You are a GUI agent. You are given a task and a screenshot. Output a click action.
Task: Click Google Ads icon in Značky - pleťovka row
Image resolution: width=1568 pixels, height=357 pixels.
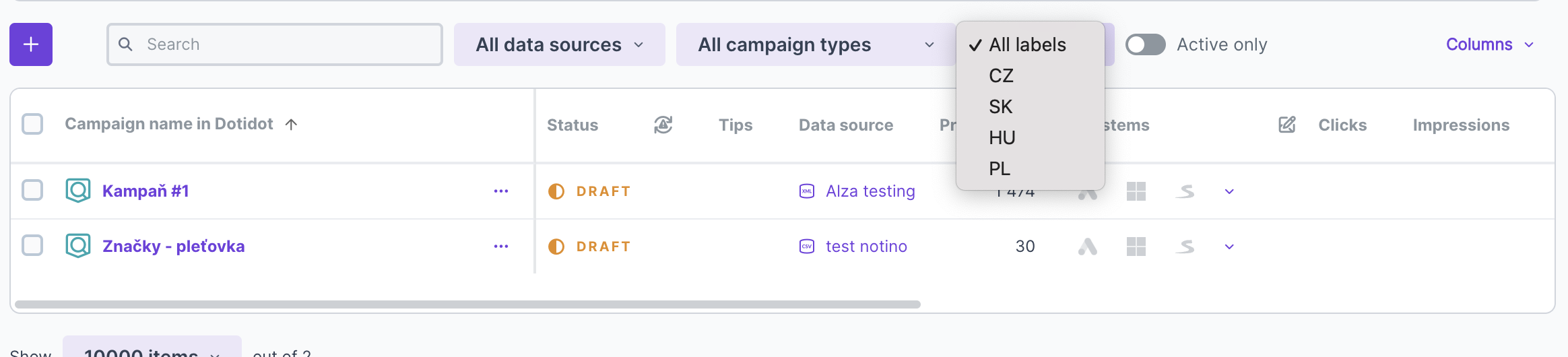click(1087, 247)
